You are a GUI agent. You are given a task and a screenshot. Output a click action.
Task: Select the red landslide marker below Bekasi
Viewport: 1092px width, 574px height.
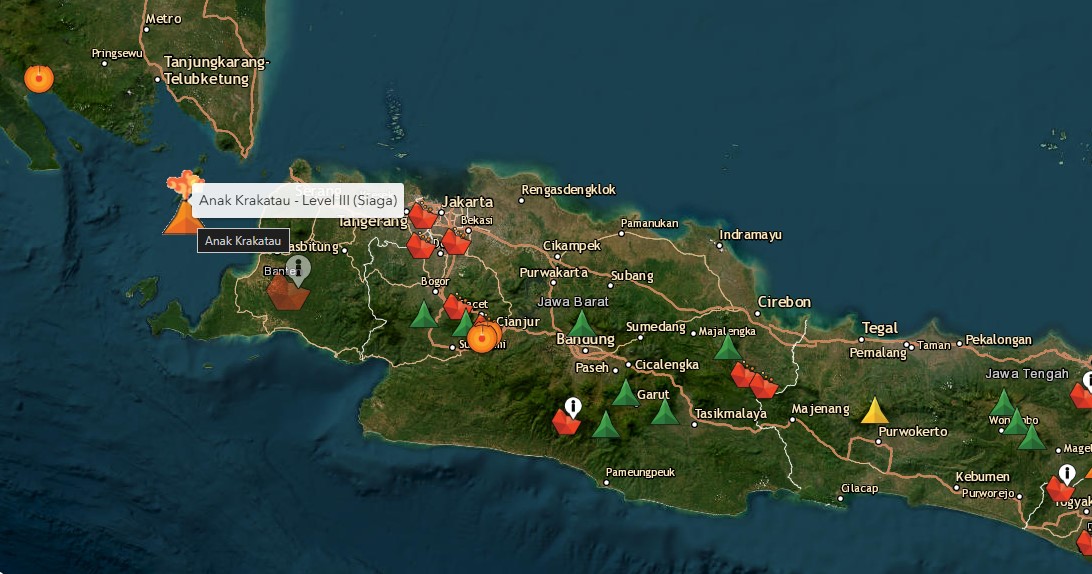455,242
